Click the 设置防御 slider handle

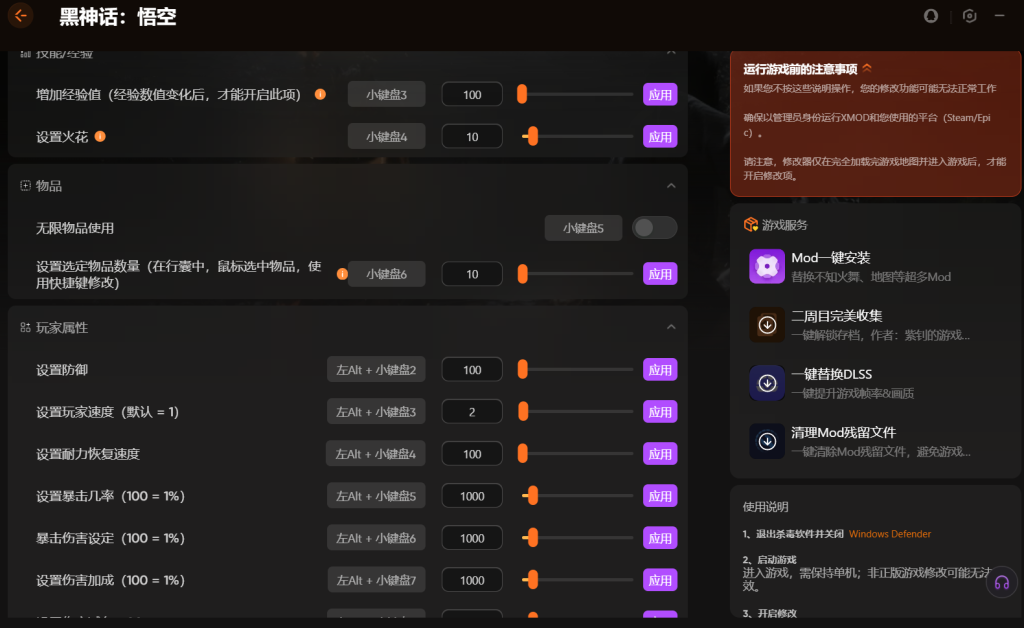point(522,369)
